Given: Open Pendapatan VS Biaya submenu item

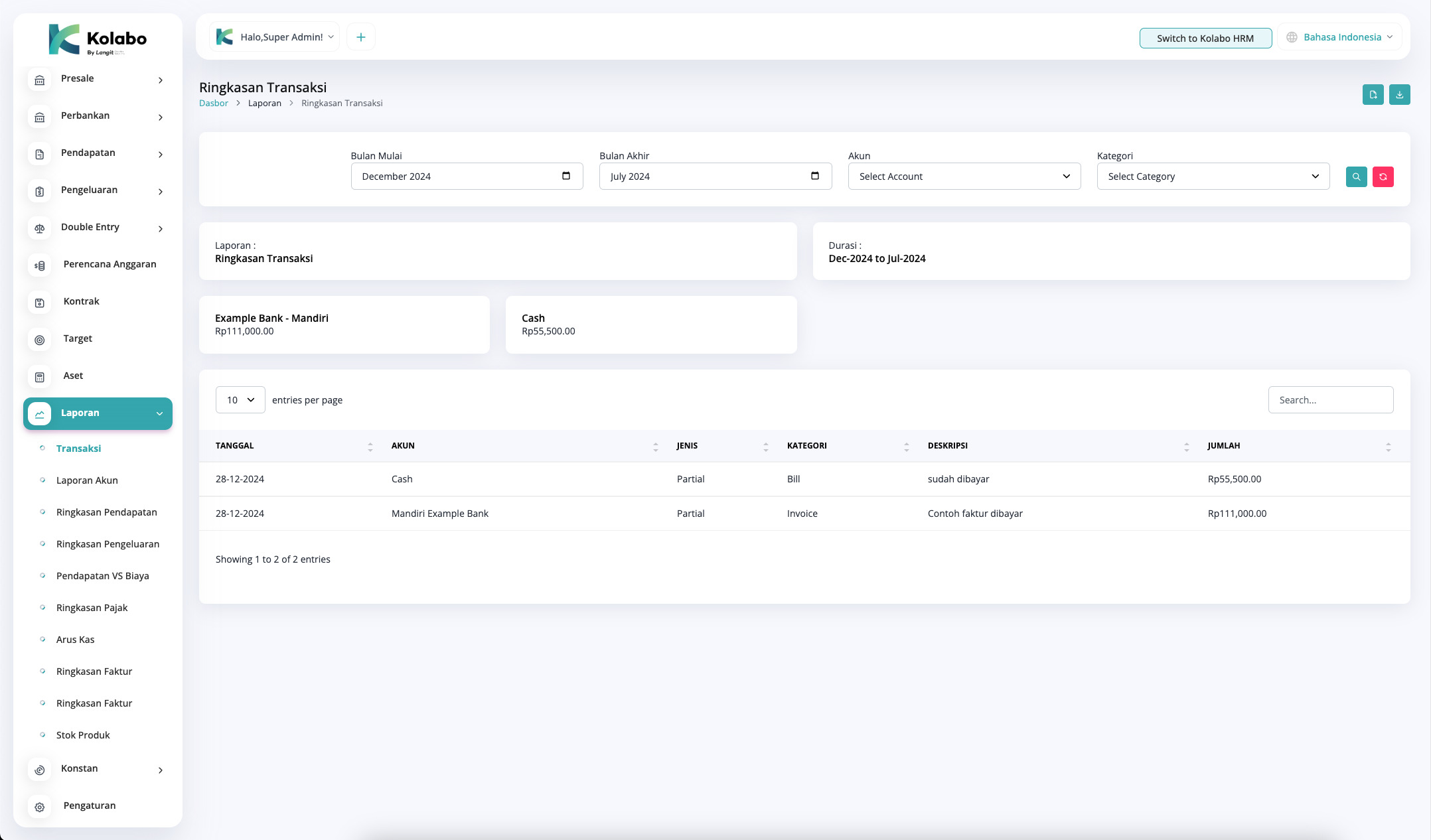Looking at the screenshot, I should (103, 576).
